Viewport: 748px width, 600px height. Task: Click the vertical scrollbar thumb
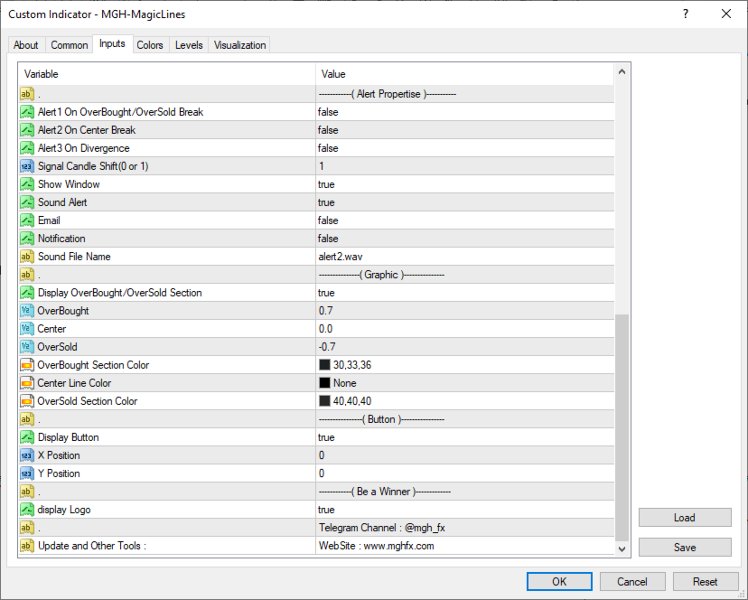tap(622, 428)
